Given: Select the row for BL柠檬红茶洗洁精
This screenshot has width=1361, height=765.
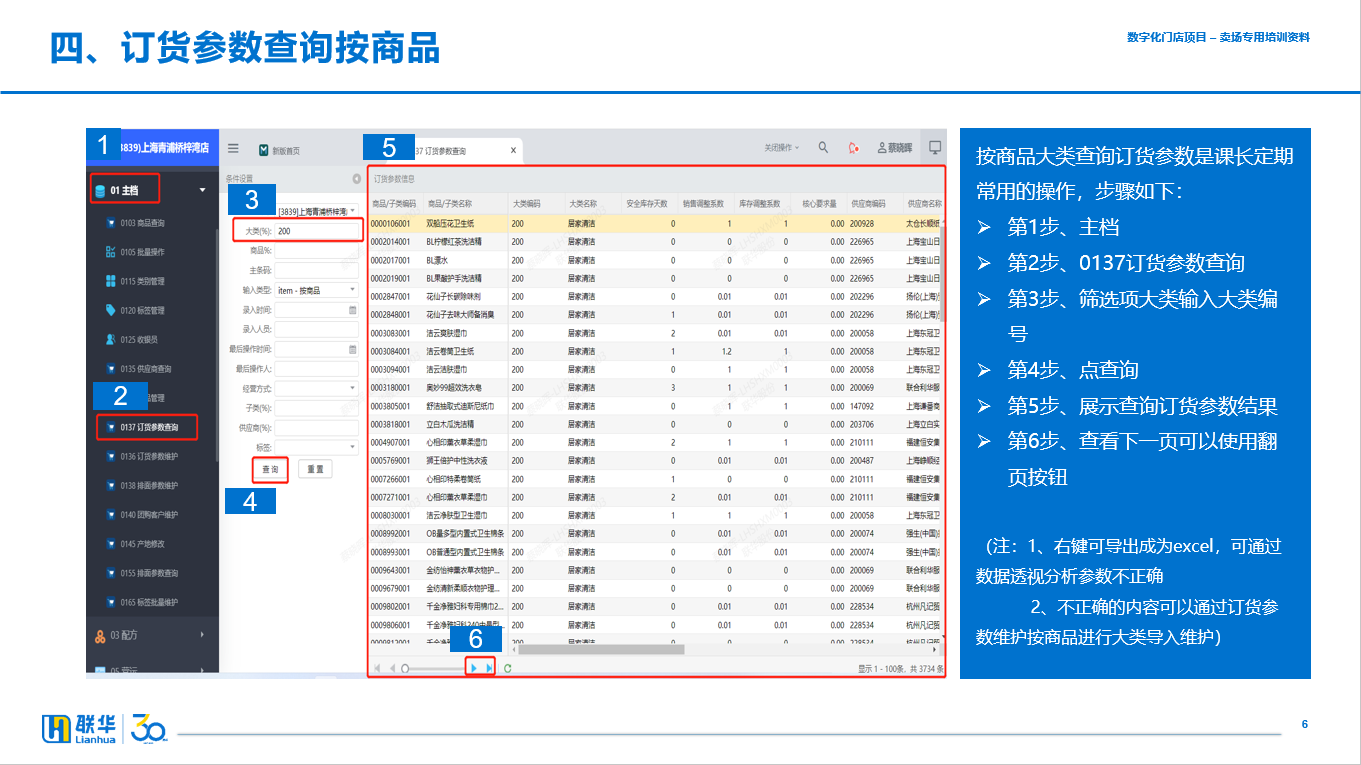Looking at the screenshot, I should pos(653,242).
